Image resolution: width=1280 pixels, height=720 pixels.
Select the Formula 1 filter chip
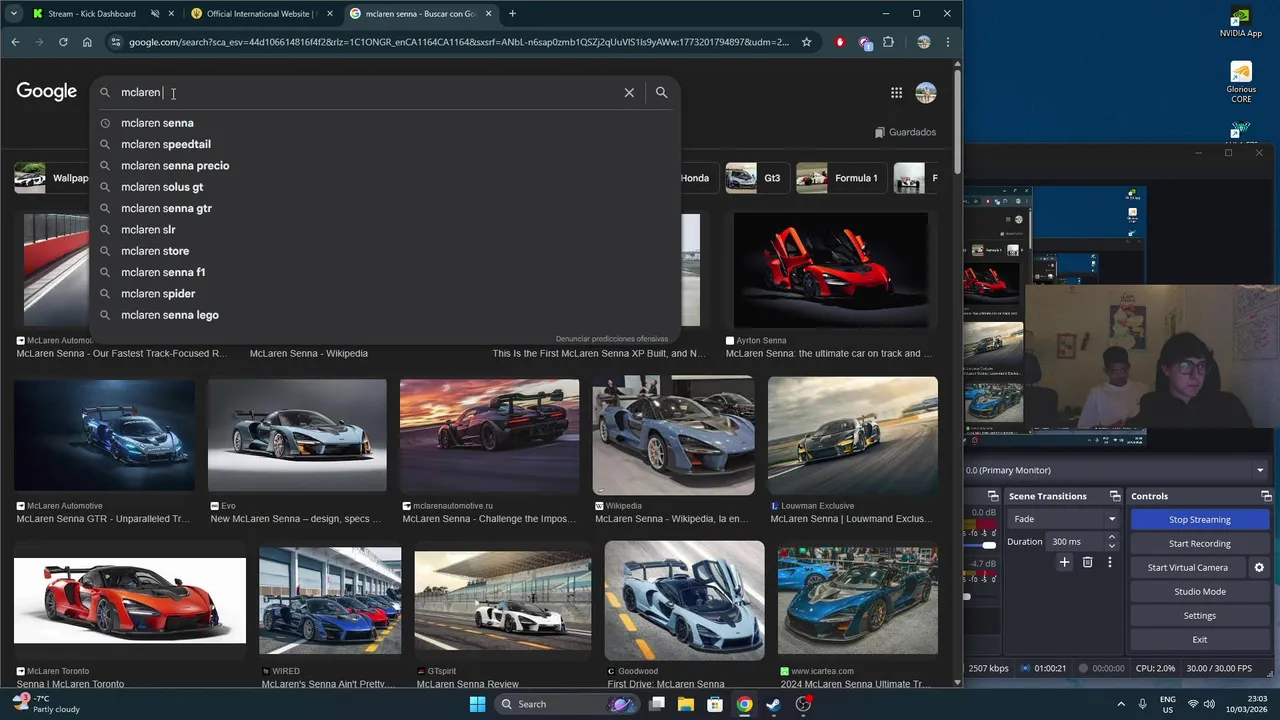pyautogui.click(x=841, y=178)
